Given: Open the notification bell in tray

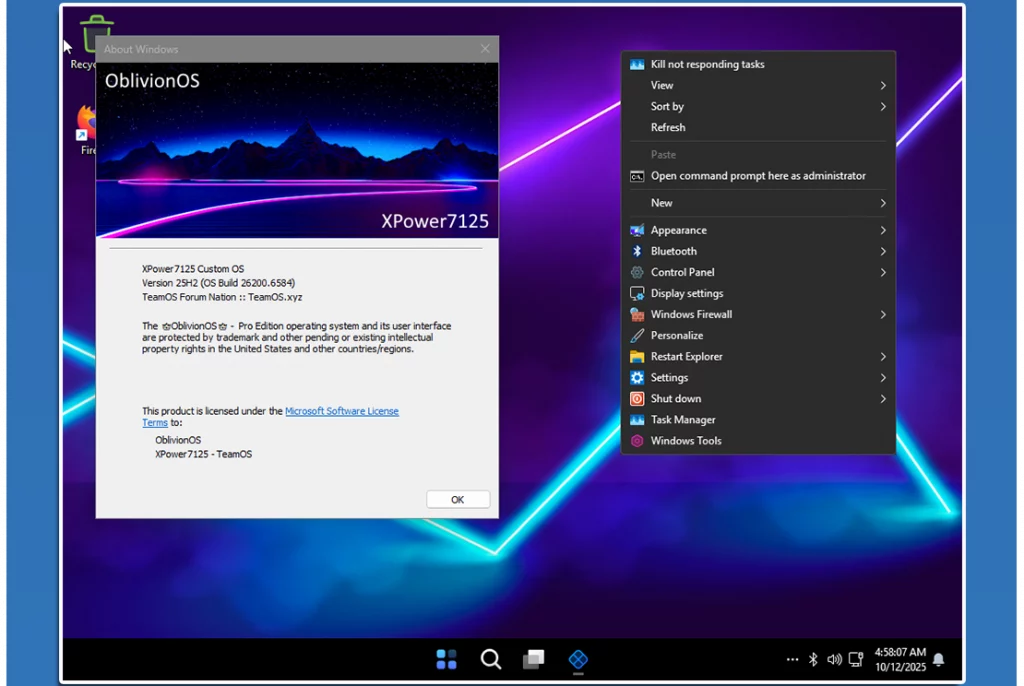Looking at the screenshot, I should pyautogui.click(x=938, y=660).
